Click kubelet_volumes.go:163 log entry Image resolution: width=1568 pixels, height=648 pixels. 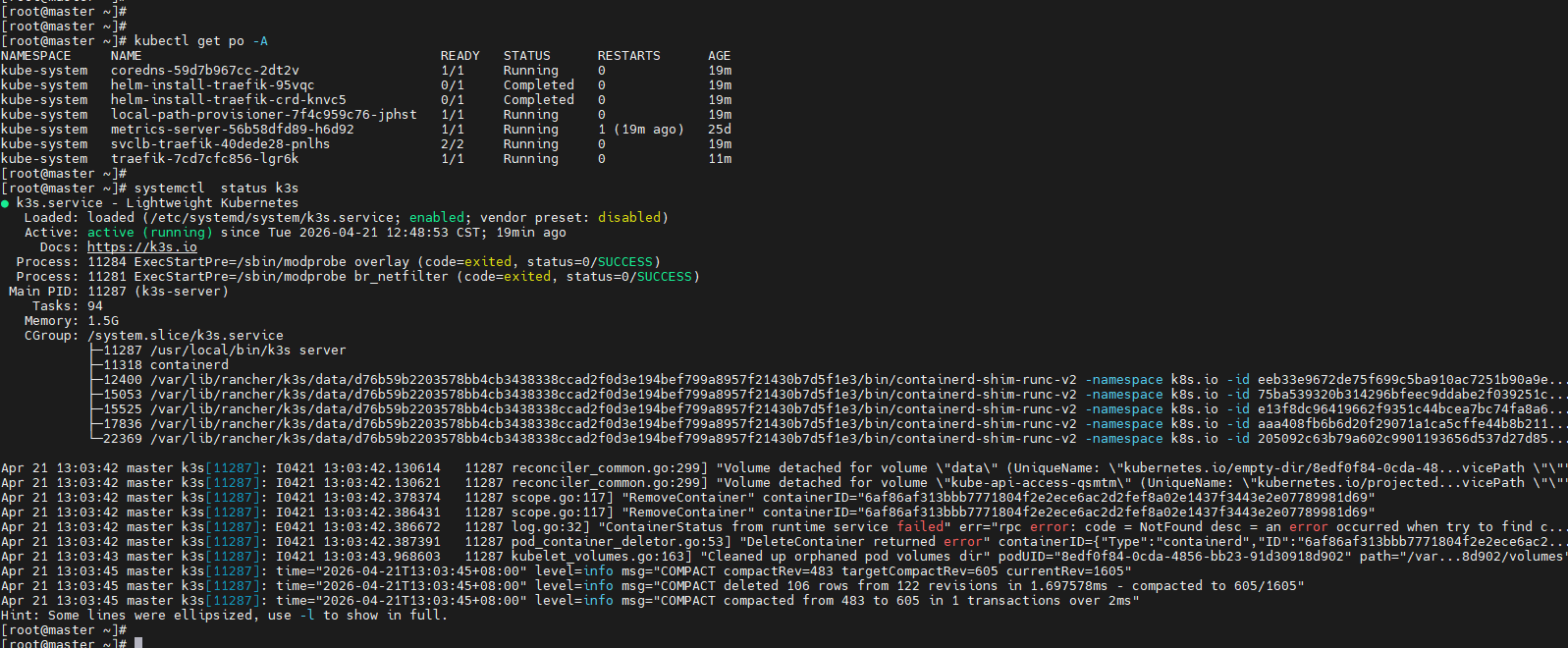pos(784,557)
